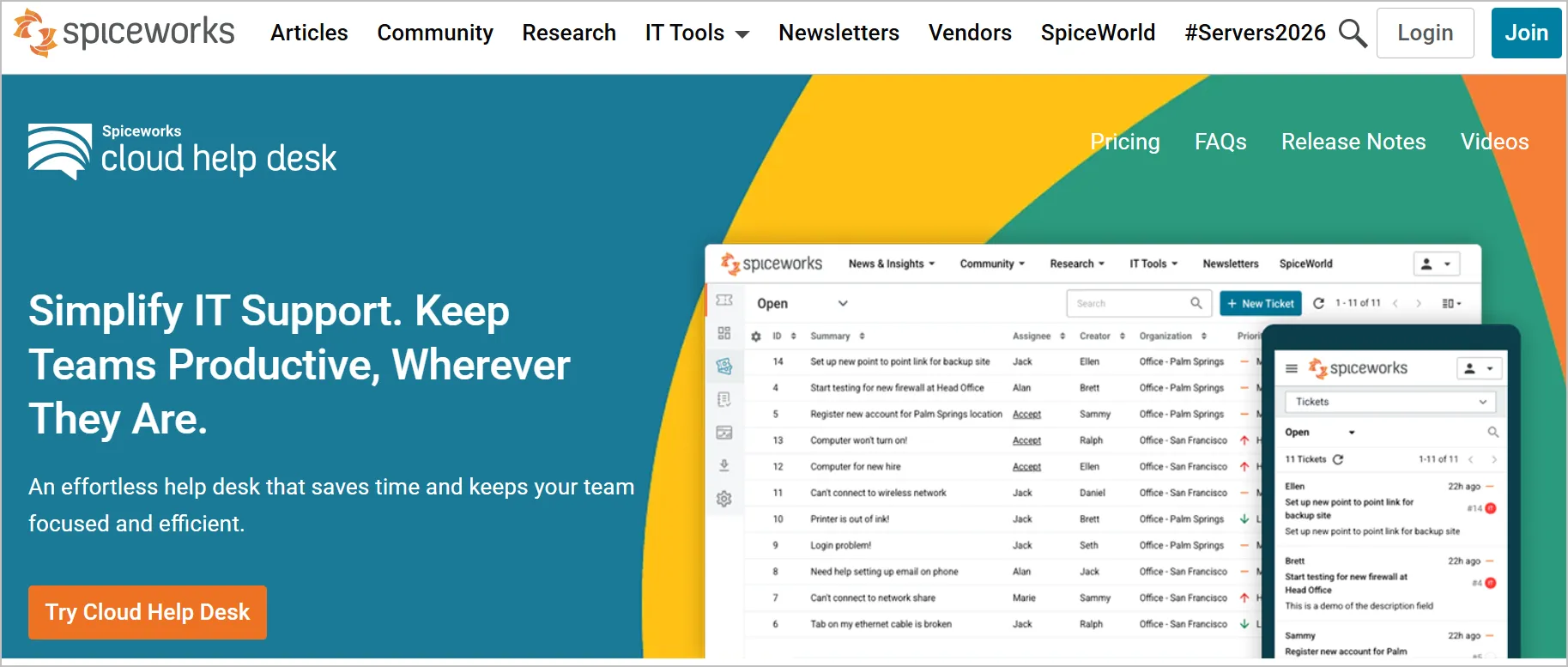This screenshot has height=667, width=1568.
Task: Open the user profile dropdown in the tablet mockup
Action: pos(1480,368)
